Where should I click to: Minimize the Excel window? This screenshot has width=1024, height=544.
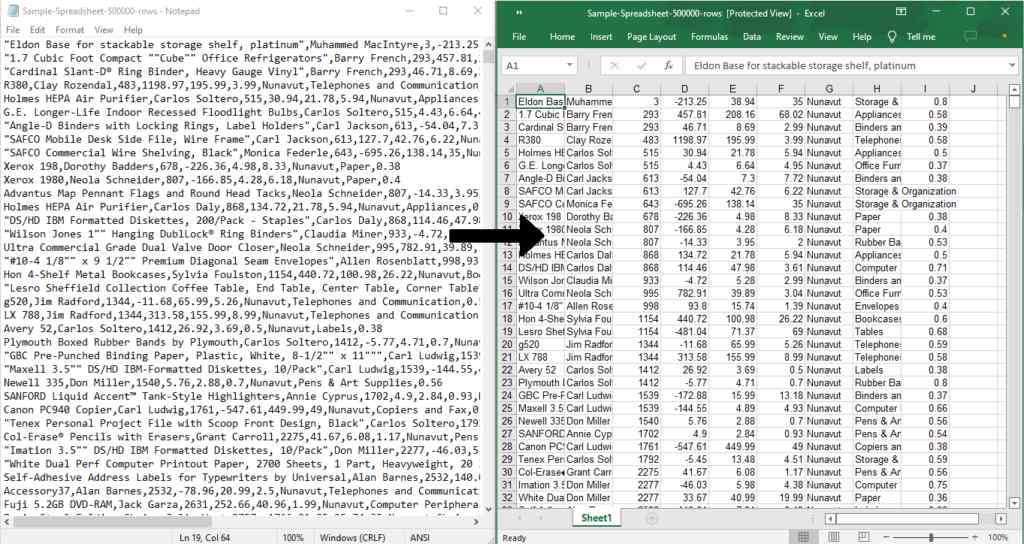936,12
